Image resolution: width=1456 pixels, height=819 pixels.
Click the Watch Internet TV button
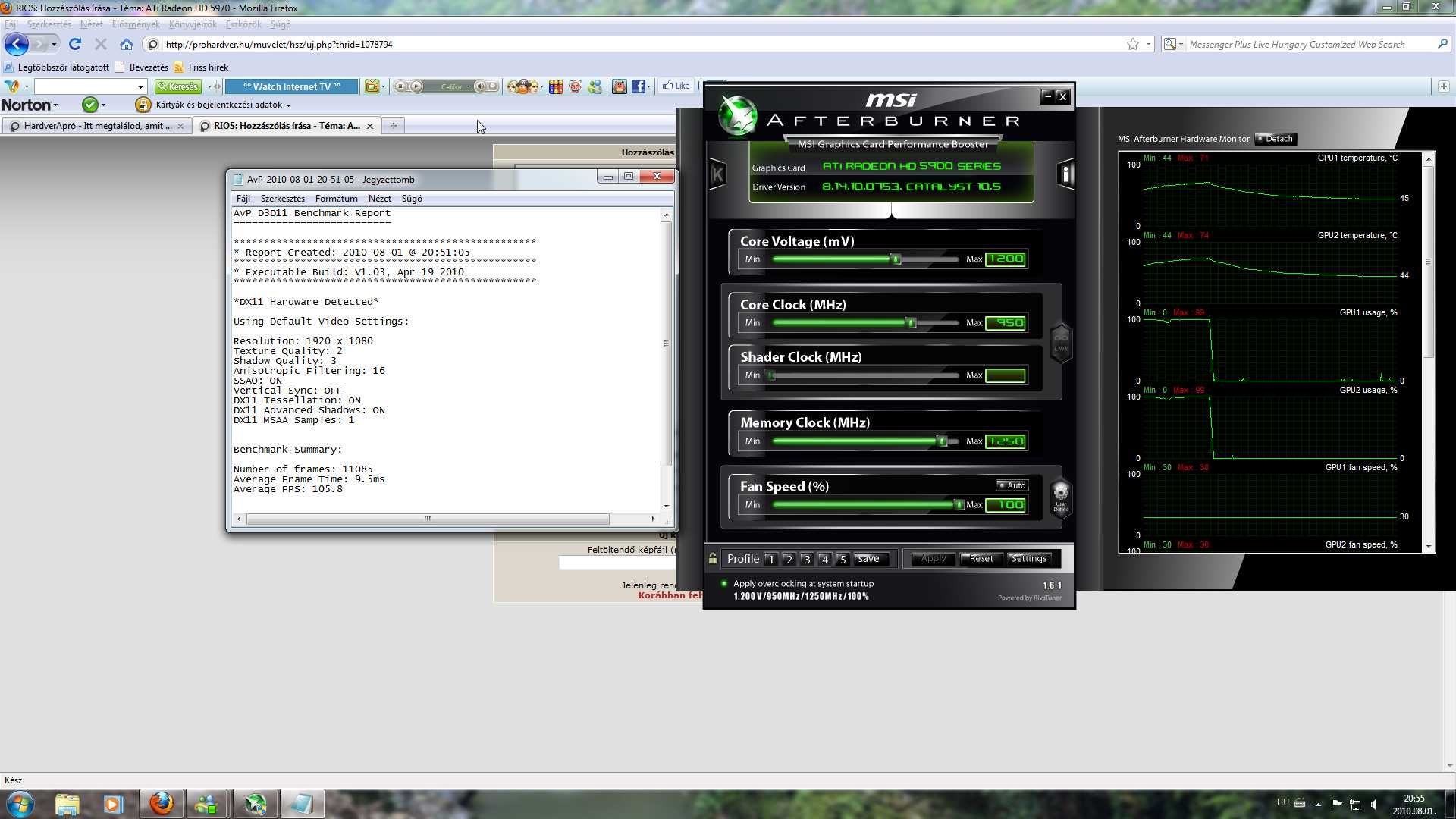click(292, 86)
